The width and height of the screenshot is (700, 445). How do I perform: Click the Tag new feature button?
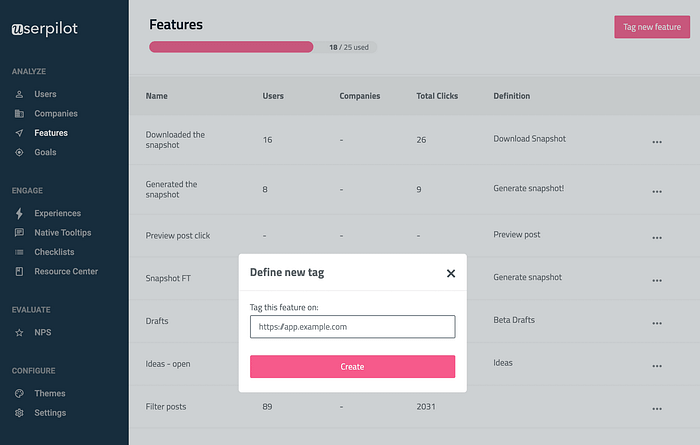652,27
